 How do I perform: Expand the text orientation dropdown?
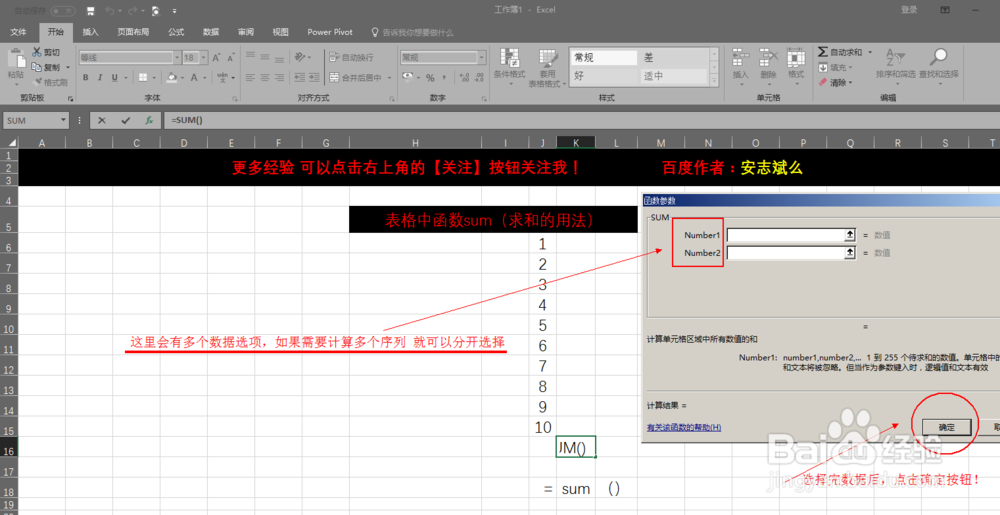(x=307, y=57)
